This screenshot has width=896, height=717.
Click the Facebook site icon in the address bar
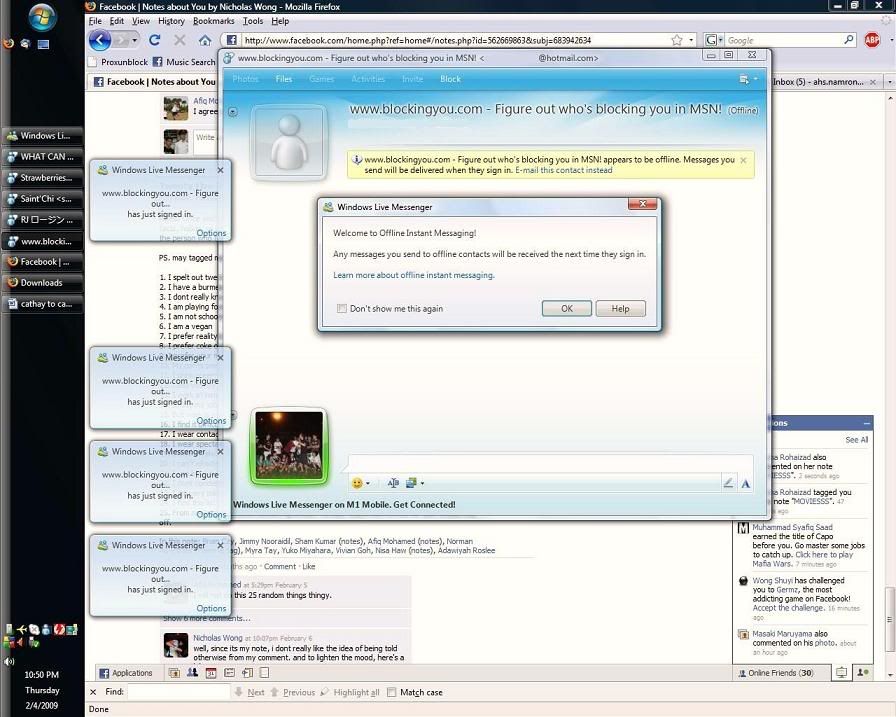(x=231, y=40)
